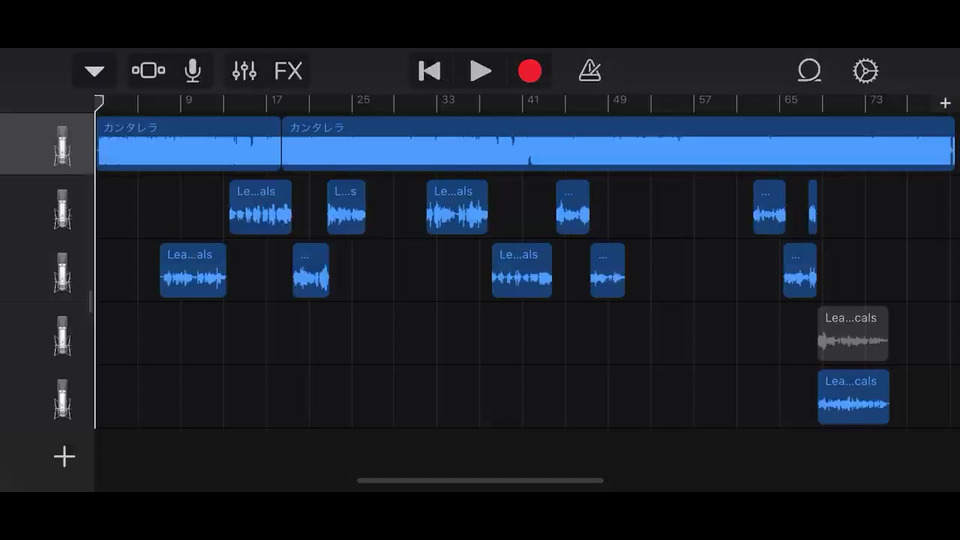The image size is (960, 540).
Task: Tap the track header panel edge handle
Action: (91, 302)
